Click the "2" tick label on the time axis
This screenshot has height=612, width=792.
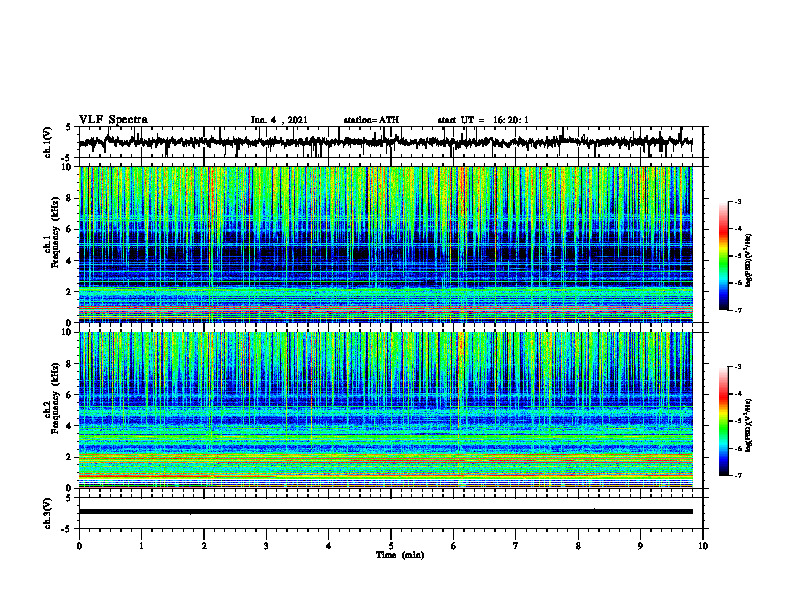pyautogui.click(x=204, y=546)
